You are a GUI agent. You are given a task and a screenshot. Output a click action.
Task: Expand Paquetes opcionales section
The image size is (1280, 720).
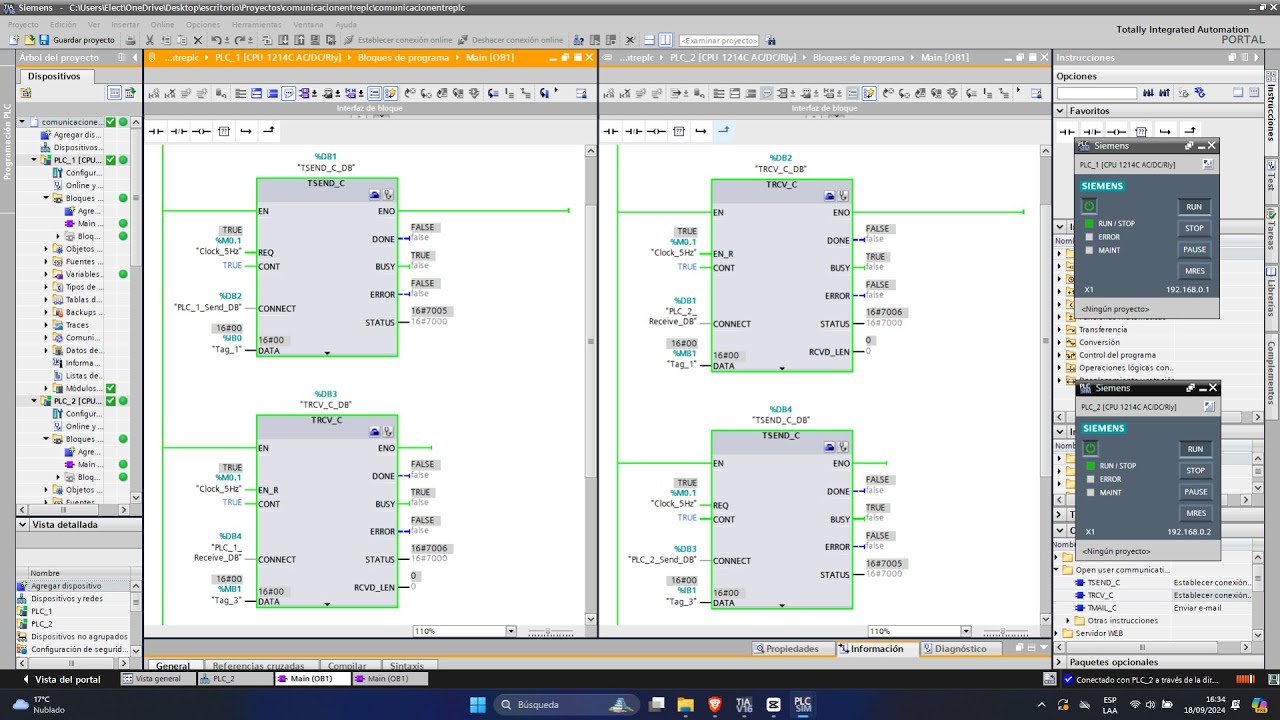pyautogui.click(x=1061, y=662)
